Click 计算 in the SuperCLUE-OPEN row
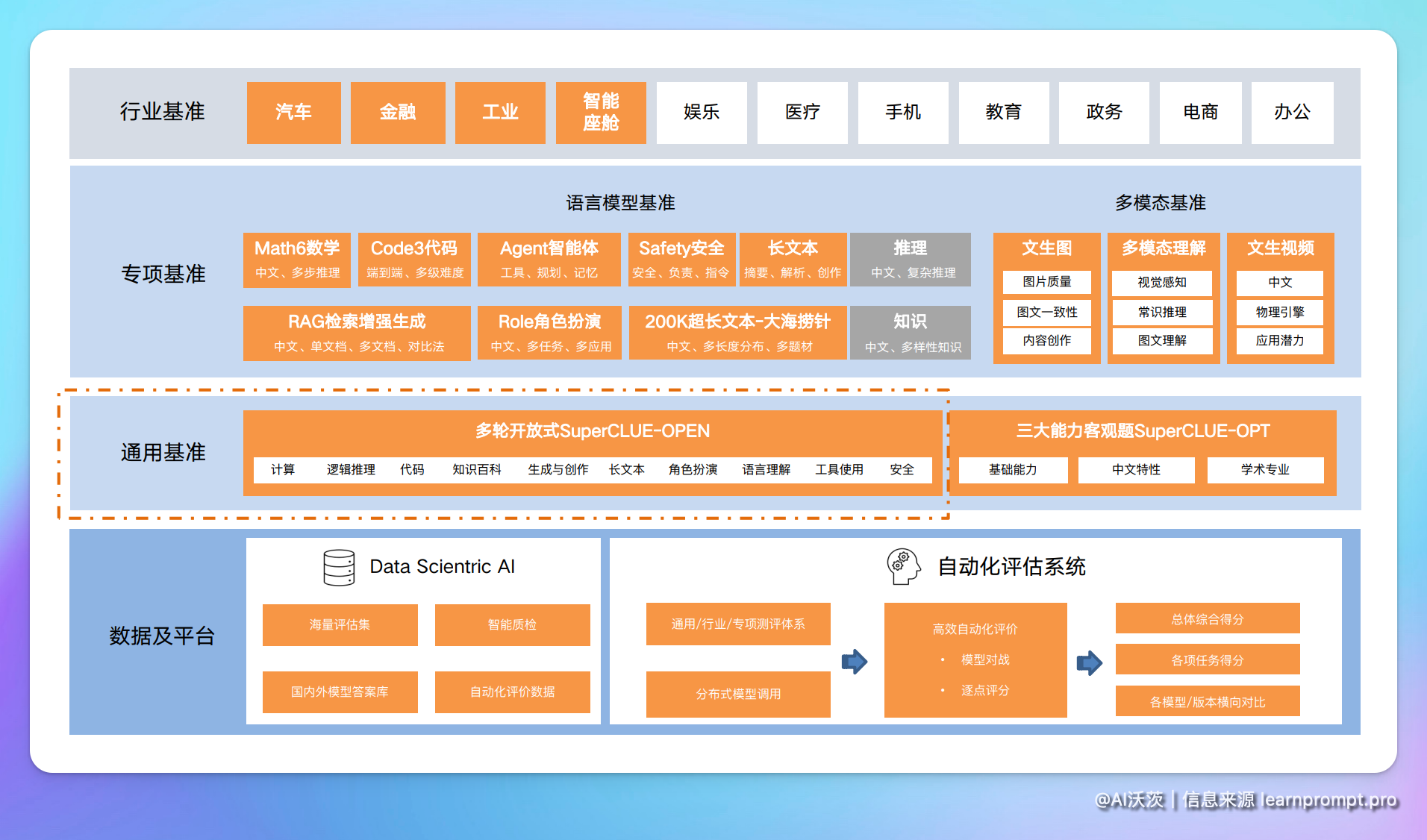1427x840 pixels. [x=283, y=470]
